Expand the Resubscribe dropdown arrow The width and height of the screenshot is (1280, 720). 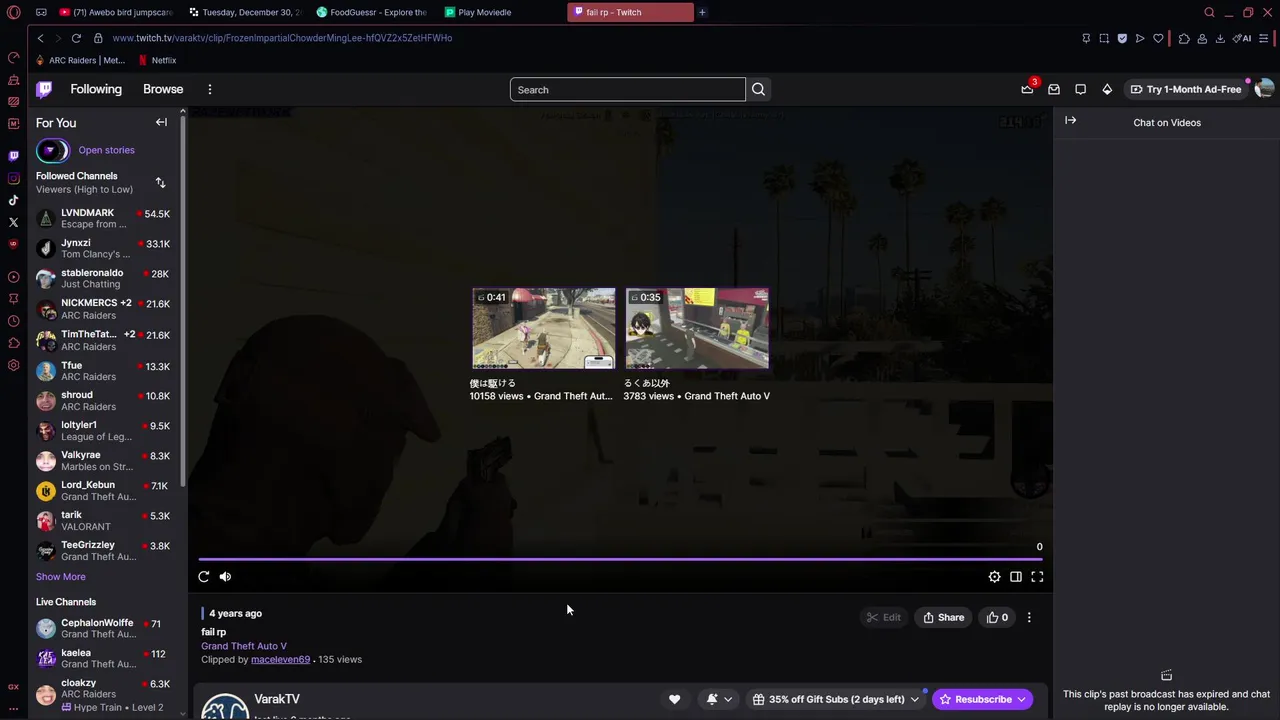1021,699
